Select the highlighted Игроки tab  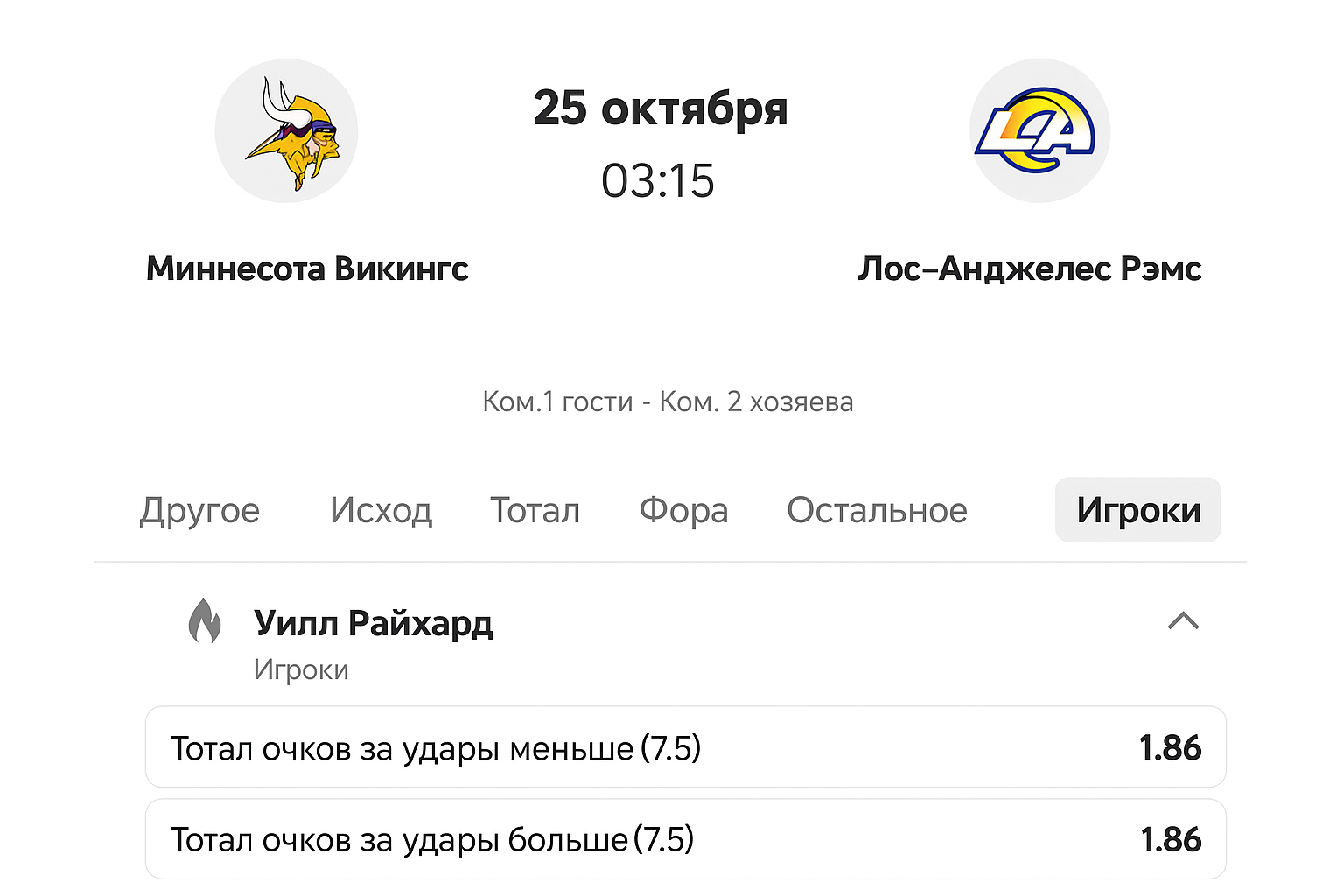(x=1137, y=510)
